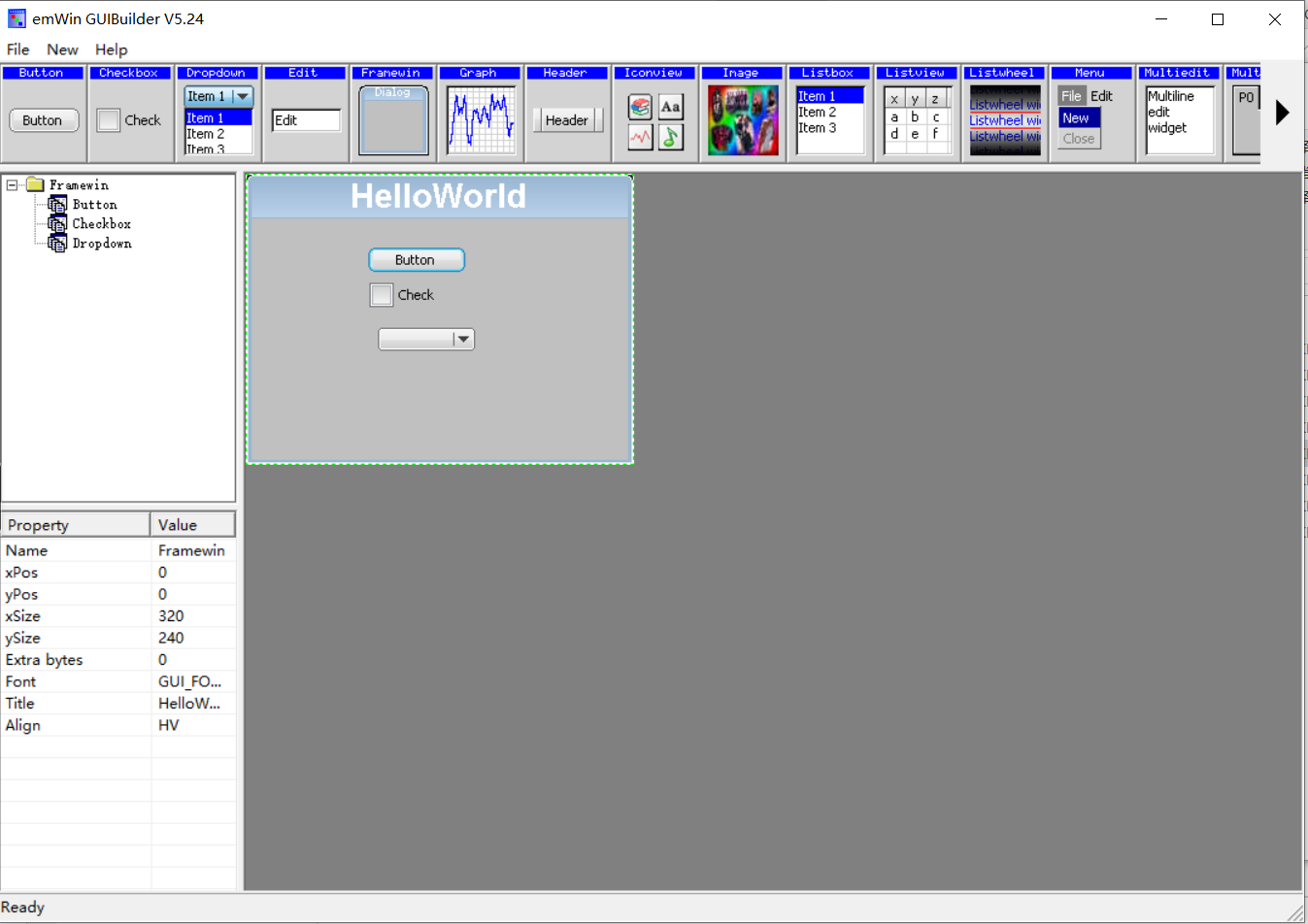Choose the Multiedit widget from palette
The height and width of the screenshot is (924, 1308).
pos(1179,113)
